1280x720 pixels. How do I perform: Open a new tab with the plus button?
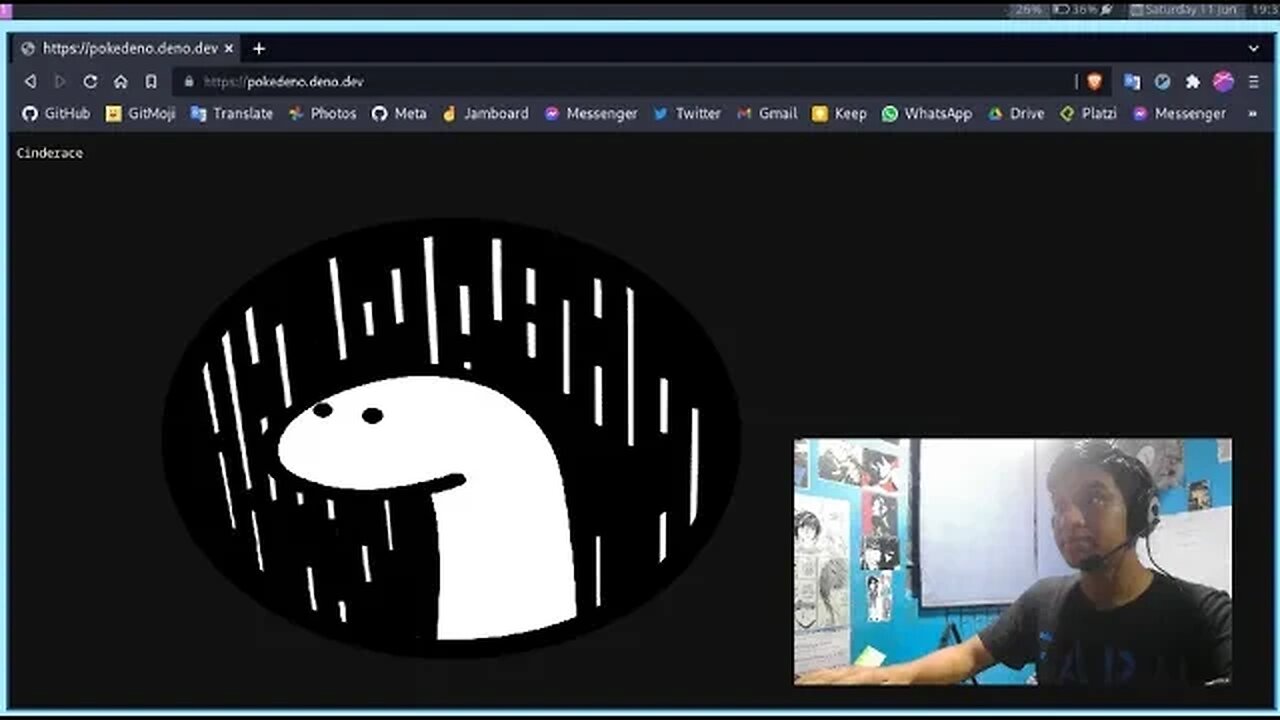(258, 48)
